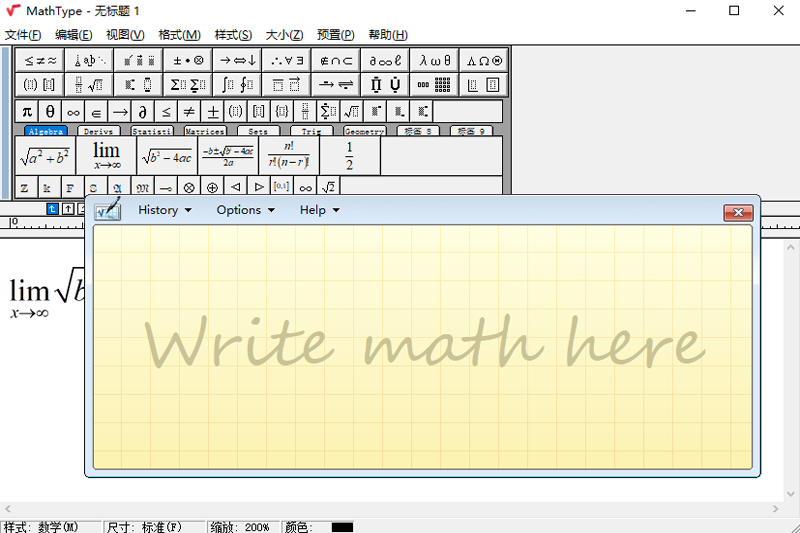Open the relational symbols palette
Viewport: 800px width, 533px height.
[41, 60]
